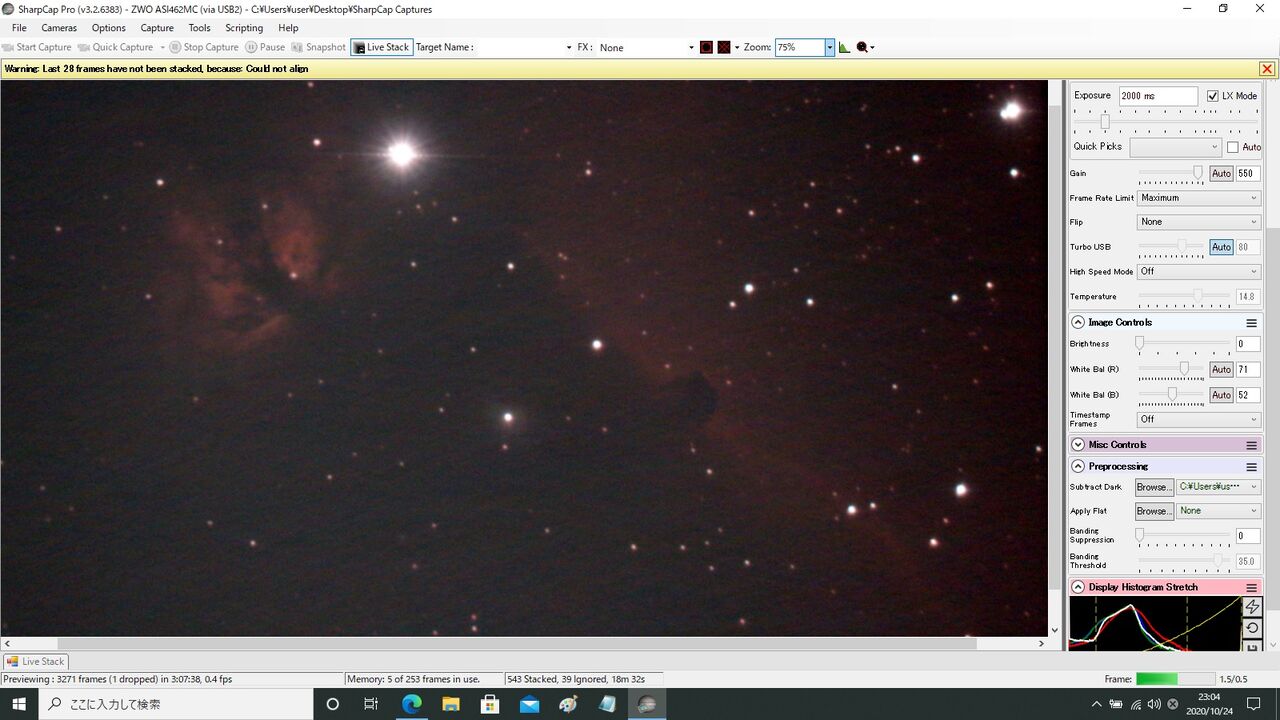This screenshot has width=1280, height=720.
Task: Click the red crossed-box icon beside the reticule
Action: click(724, 47)
